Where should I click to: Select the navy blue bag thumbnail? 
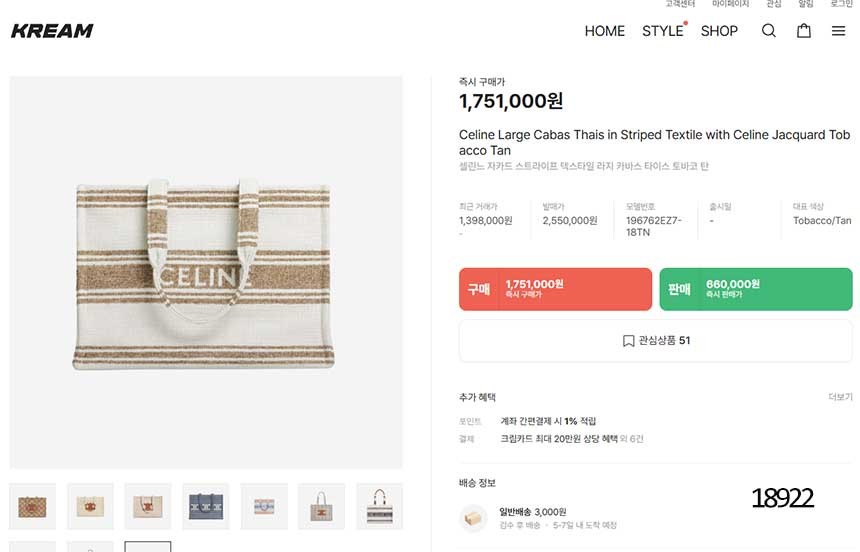click(x=206, y=506)
